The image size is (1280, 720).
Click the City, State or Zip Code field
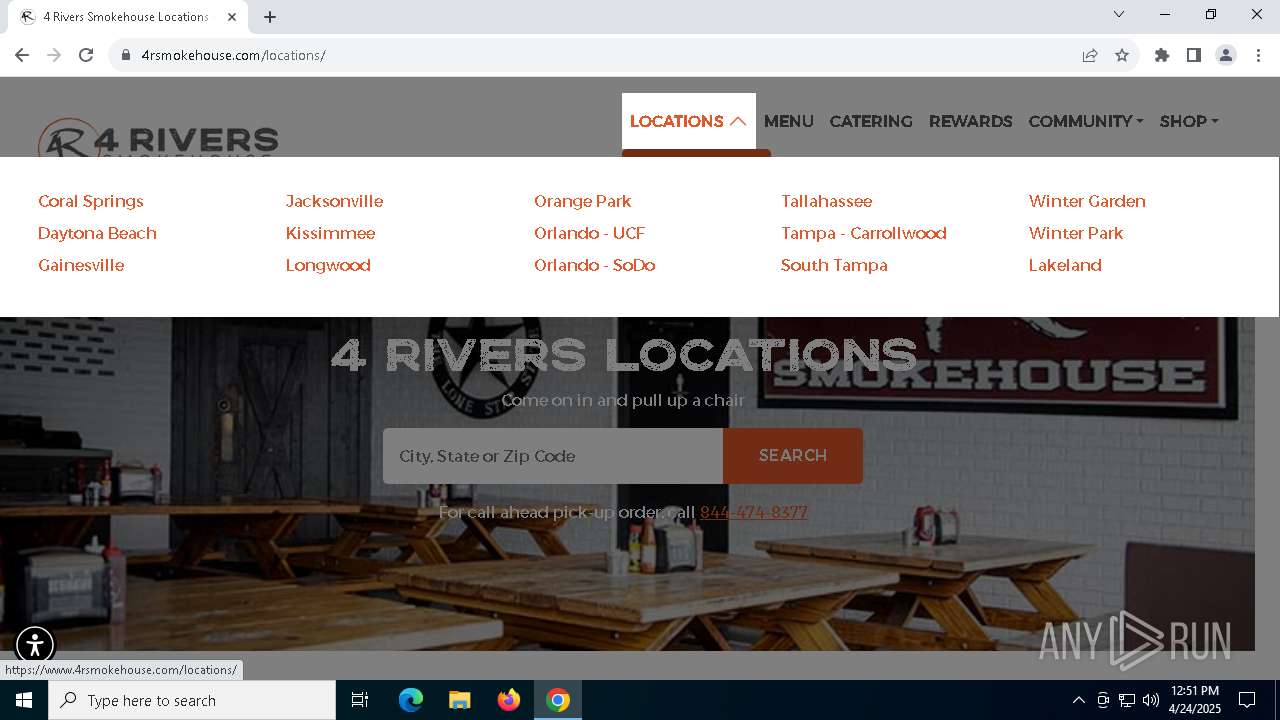tap(553, 456)
